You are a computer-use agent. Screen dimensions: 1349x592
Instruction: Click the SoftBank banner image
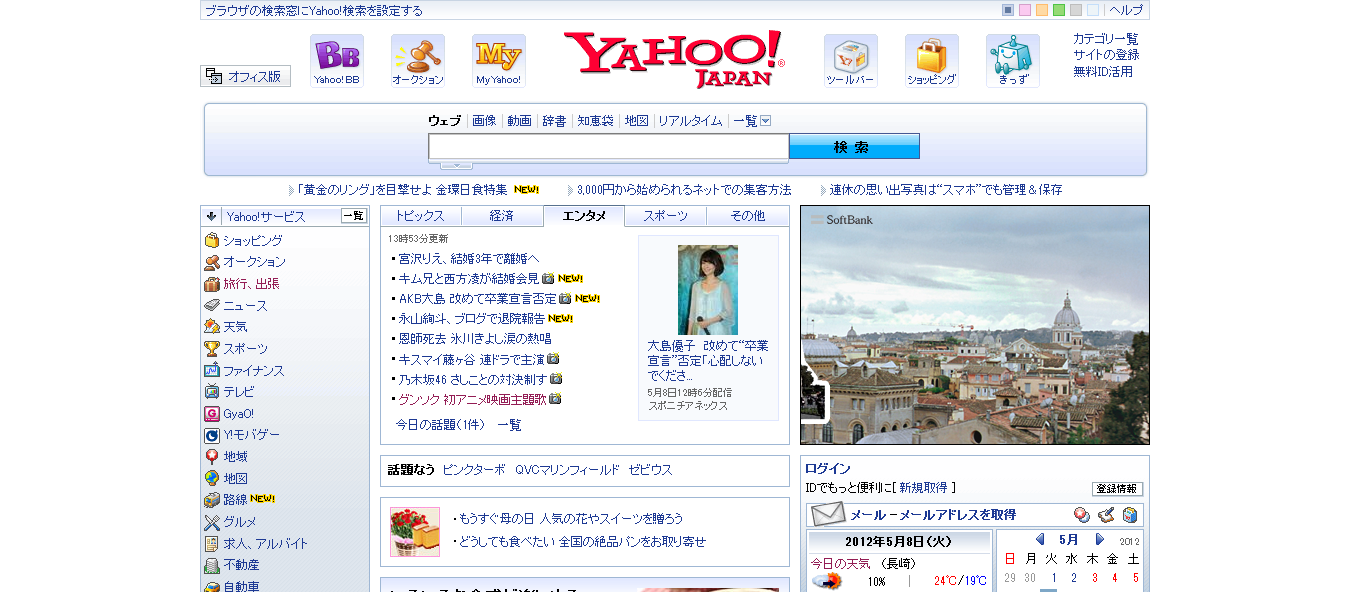[x=975, y=325]
